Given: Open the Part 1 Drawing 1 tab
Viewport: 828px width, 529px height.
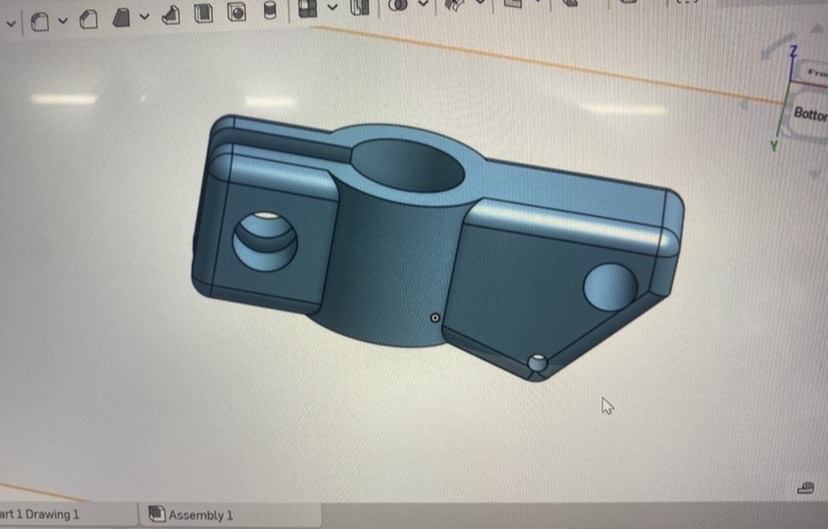Looking at the screenshot, I should (40, 514).
